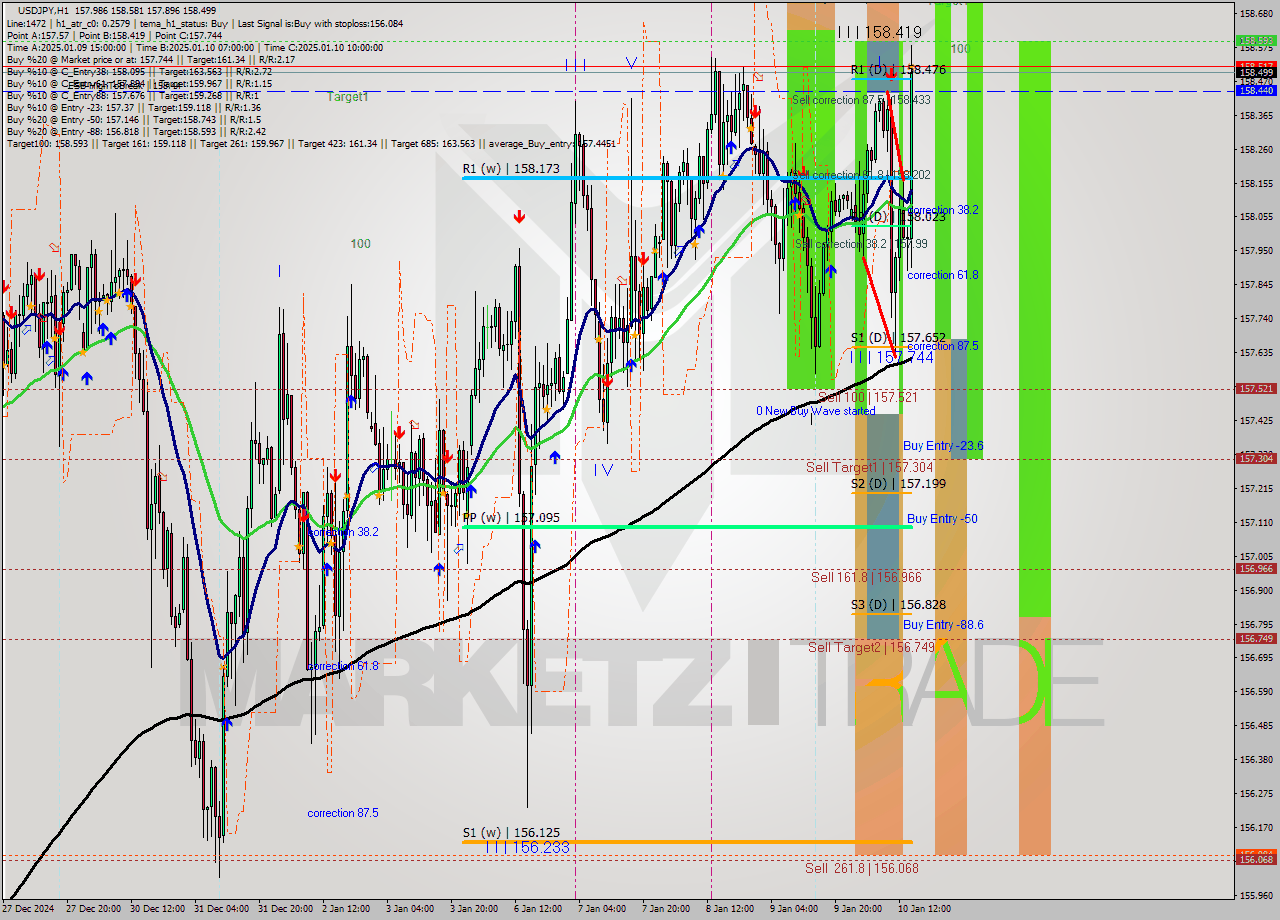Image resolution: width=1280 pixels, height=920 pixels.
Task: Click the '30 Dec 12:00' time axis label
Action: point(156,909)
